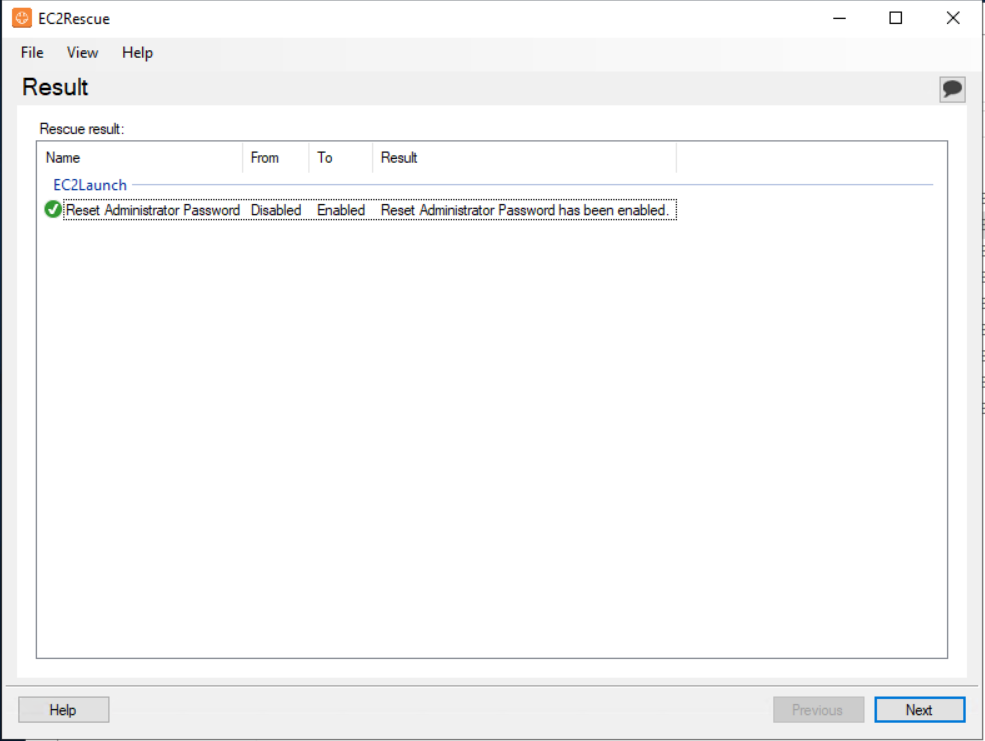Click the Result column header
985x741 pixels.
coord(525,158)
